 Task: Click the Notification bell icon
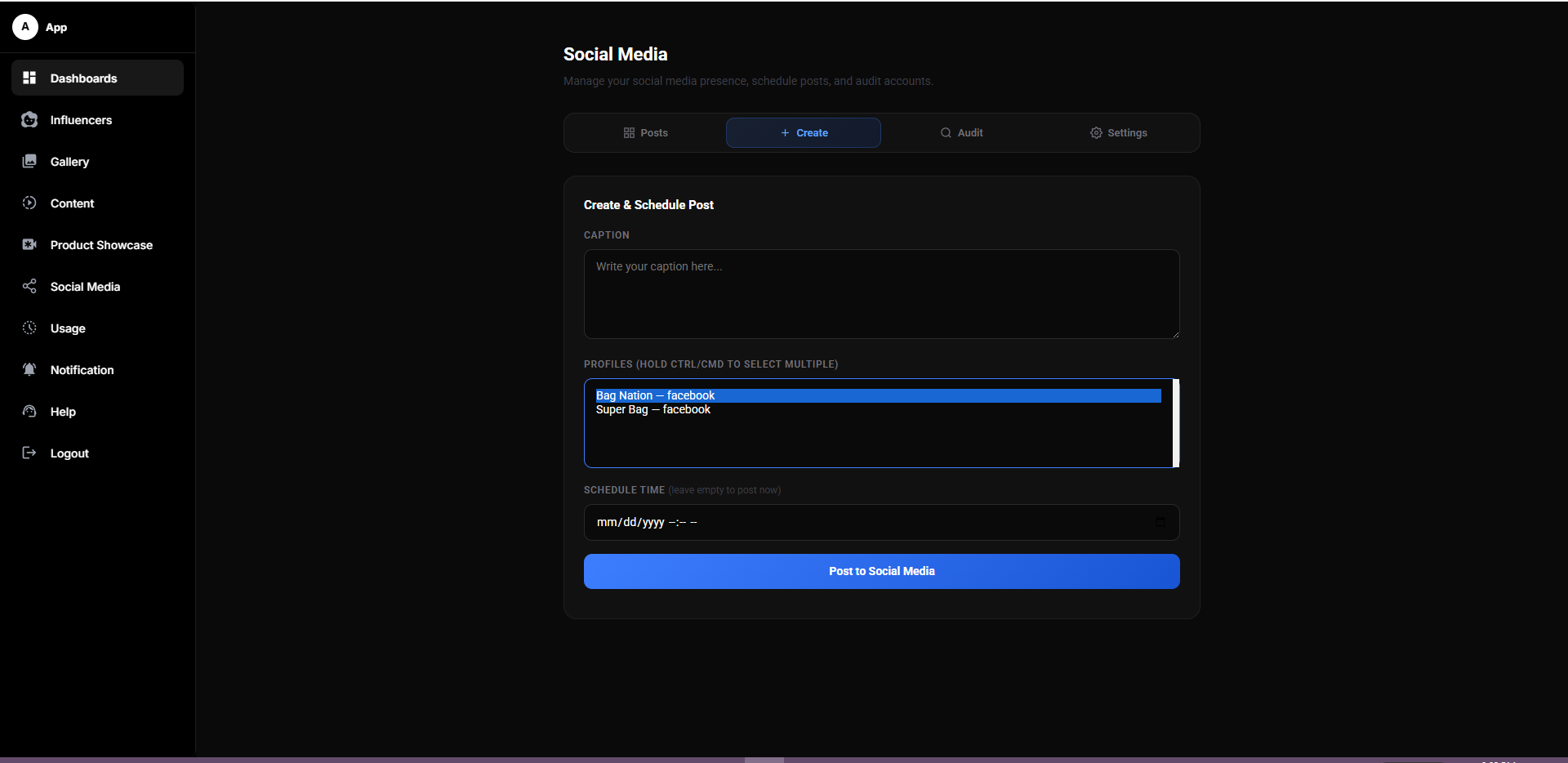(29, 369)
